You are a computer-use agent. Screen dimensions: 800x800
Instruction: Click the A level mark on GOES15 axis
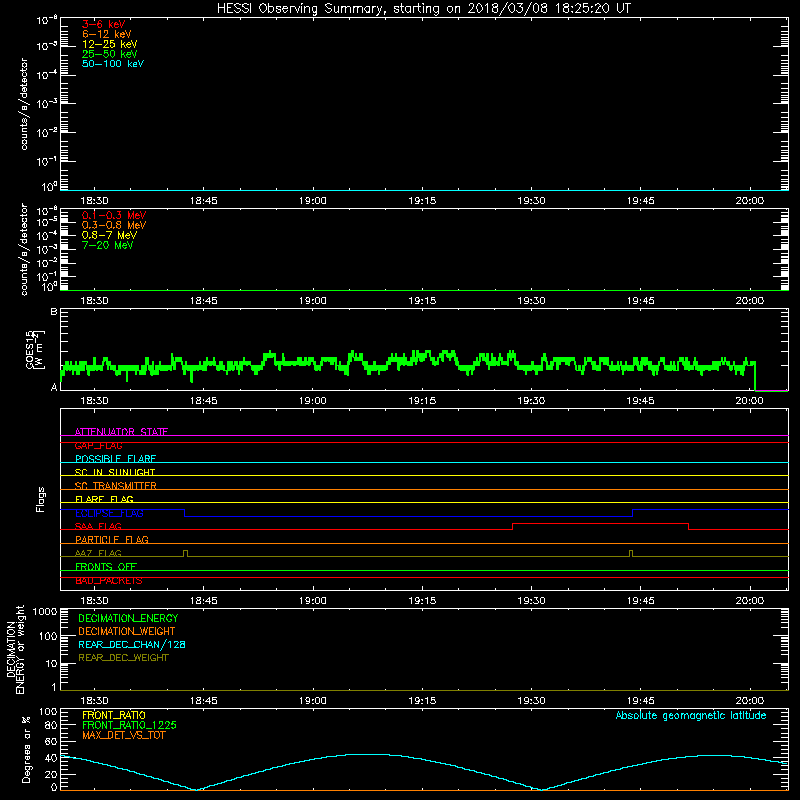tap(54, 387)
